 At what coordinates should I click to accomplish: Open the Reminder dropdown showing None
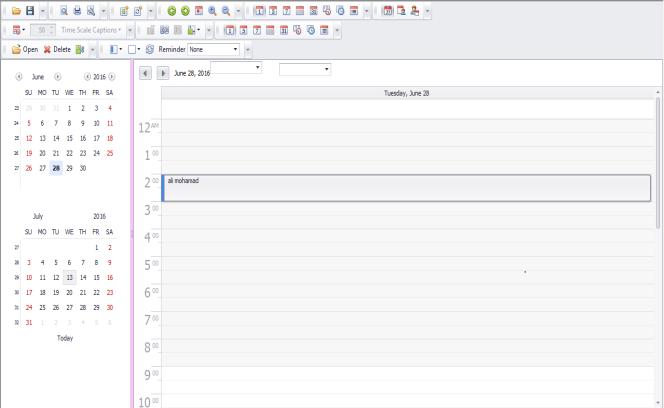click(x=235, y=48)
